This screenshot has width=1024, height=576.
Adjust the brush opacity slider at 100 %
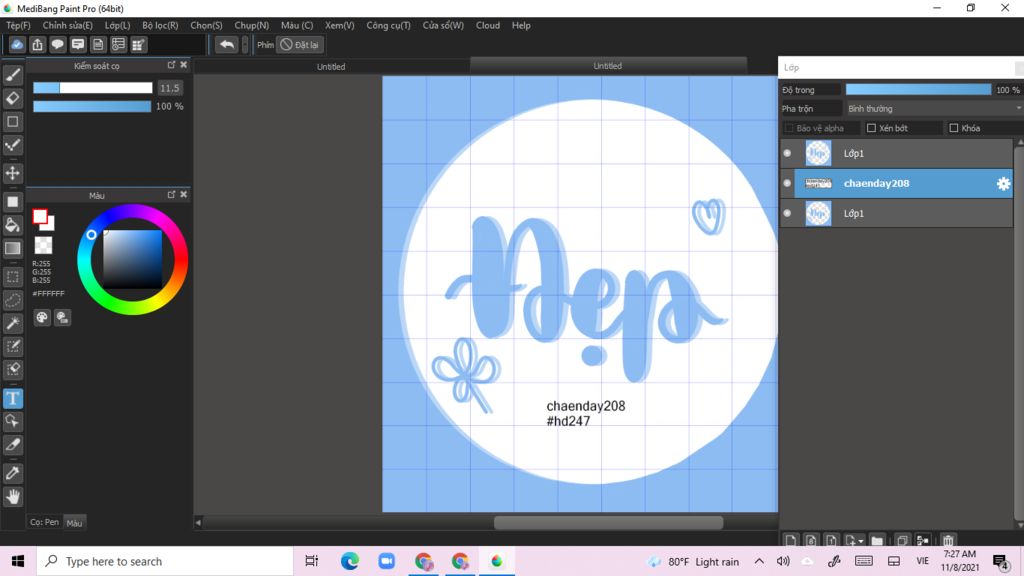(92, 106)
